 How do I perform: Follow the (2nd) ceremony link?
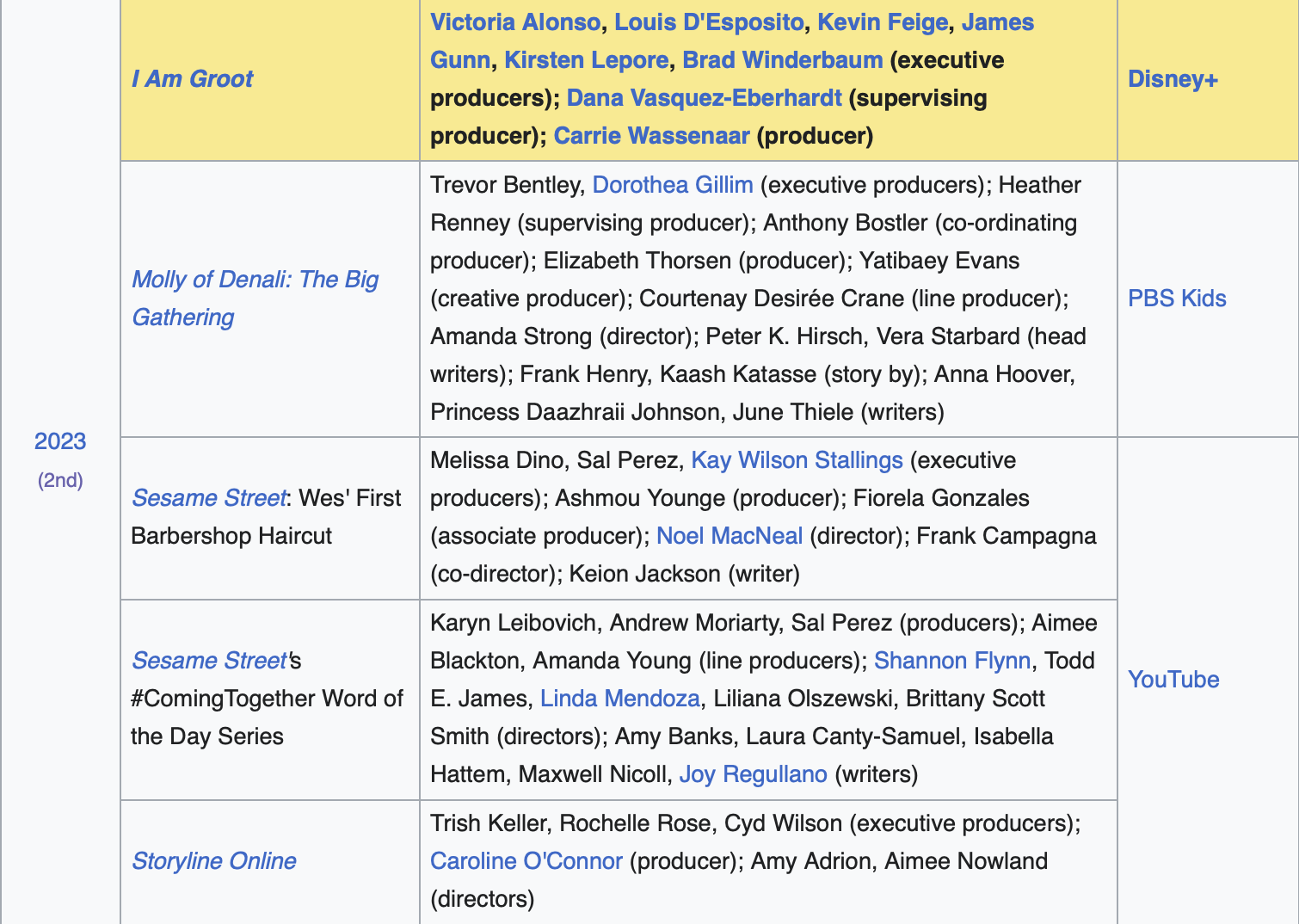point(60,480)
